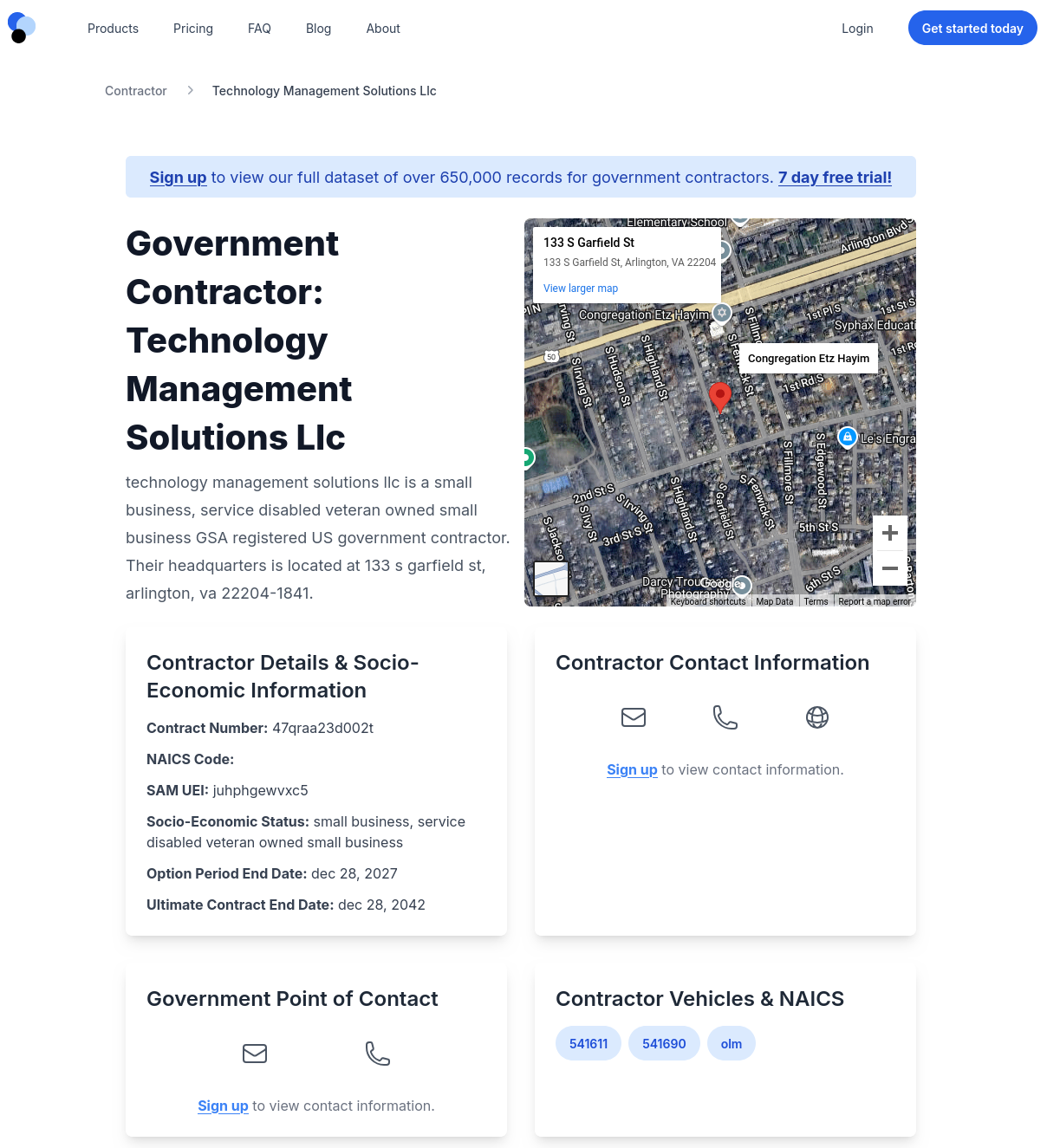Switch map layer via thumbnail
The image size is (1047, 1148).
(551, 579)
